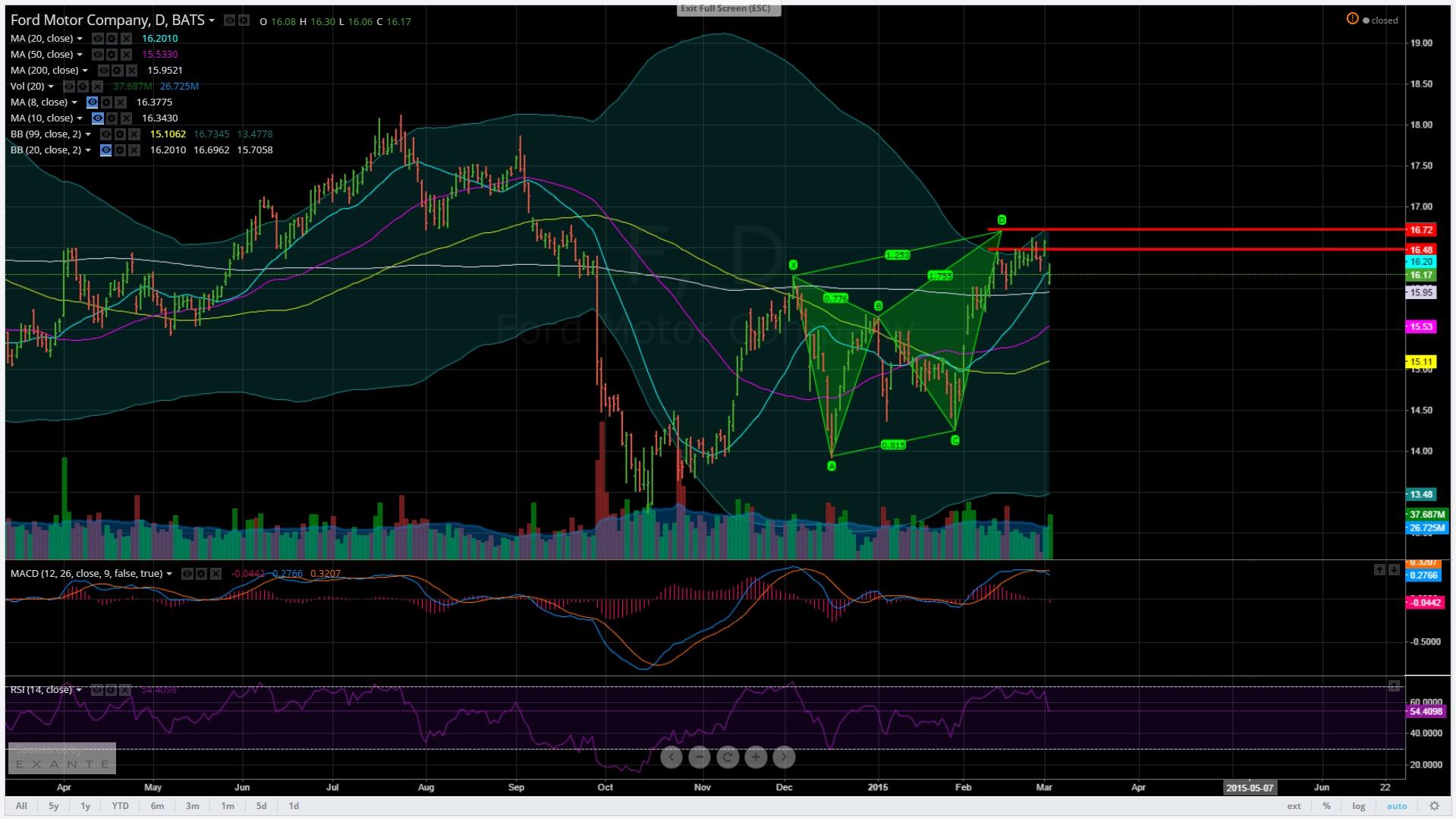Expand the Ford Motor Company title dropdown

click(x=212, y=20)
